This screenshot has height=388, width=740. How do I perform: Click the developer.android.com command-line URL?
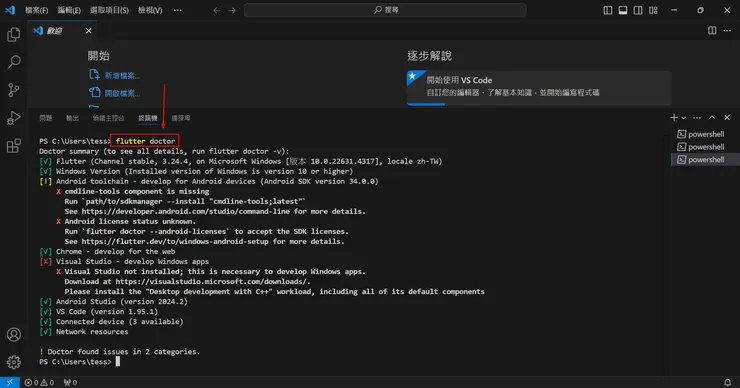pos(185,211)
